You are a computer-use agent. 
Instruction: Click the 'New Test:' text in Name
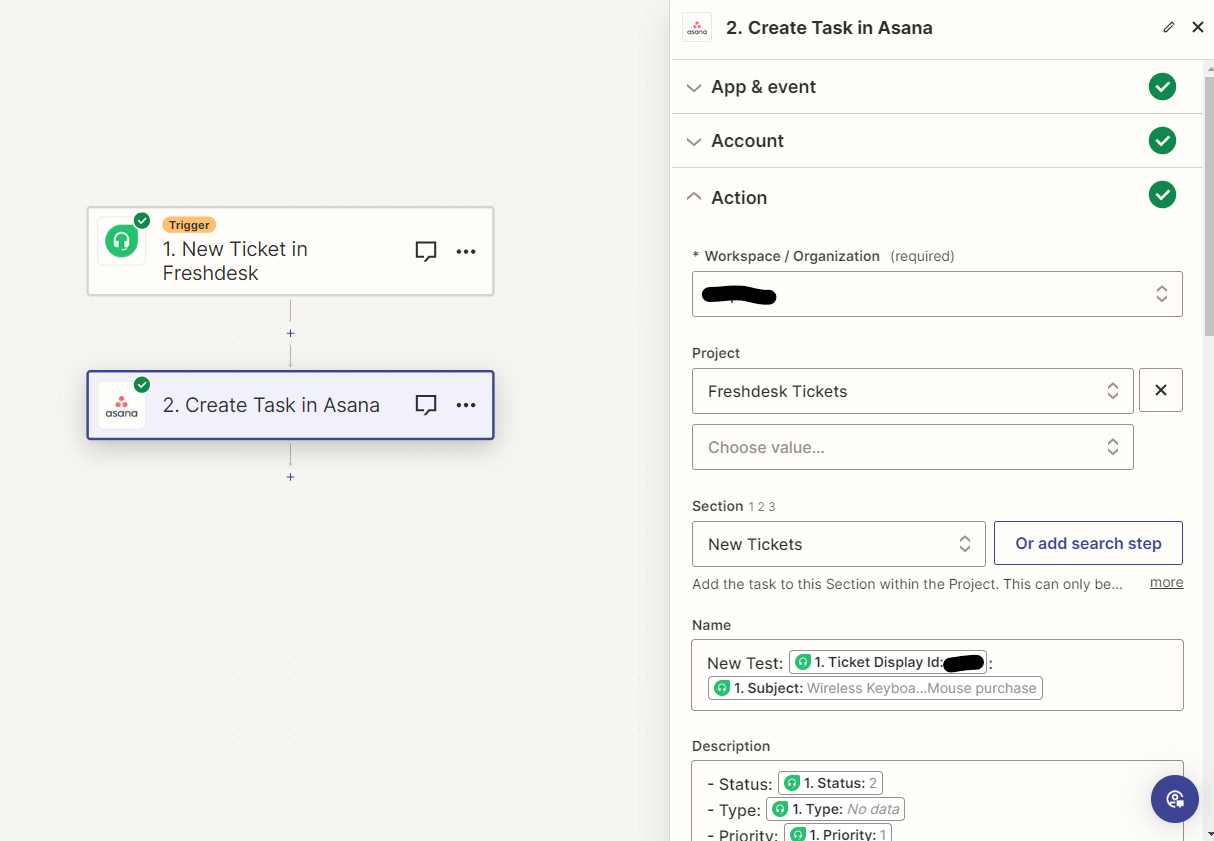[745, 663]
